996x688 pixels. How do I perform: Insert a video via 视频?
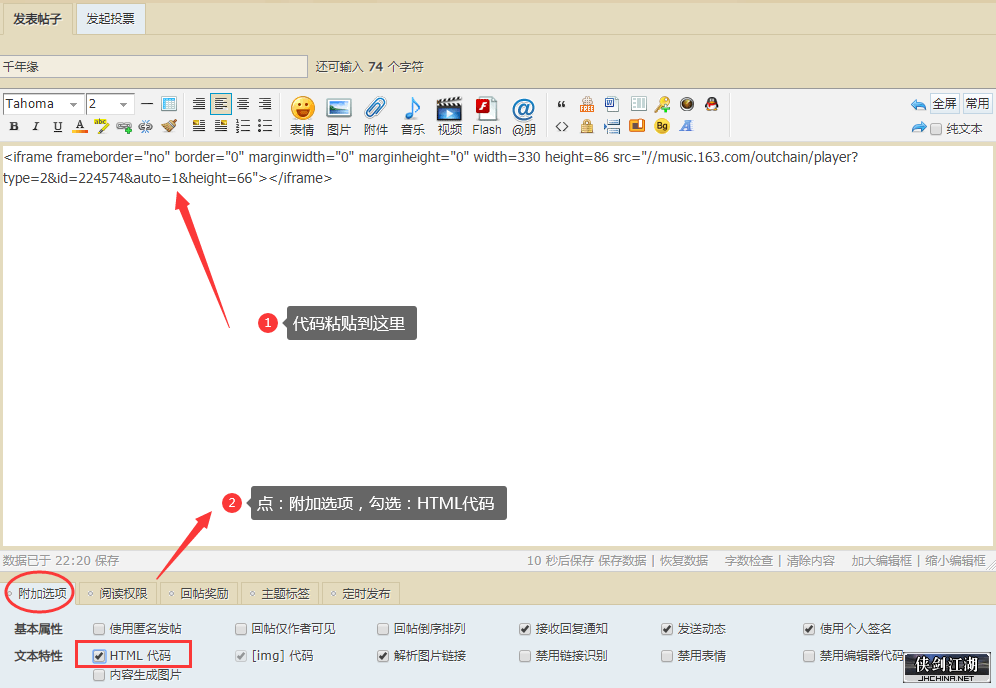coord(449,116)
